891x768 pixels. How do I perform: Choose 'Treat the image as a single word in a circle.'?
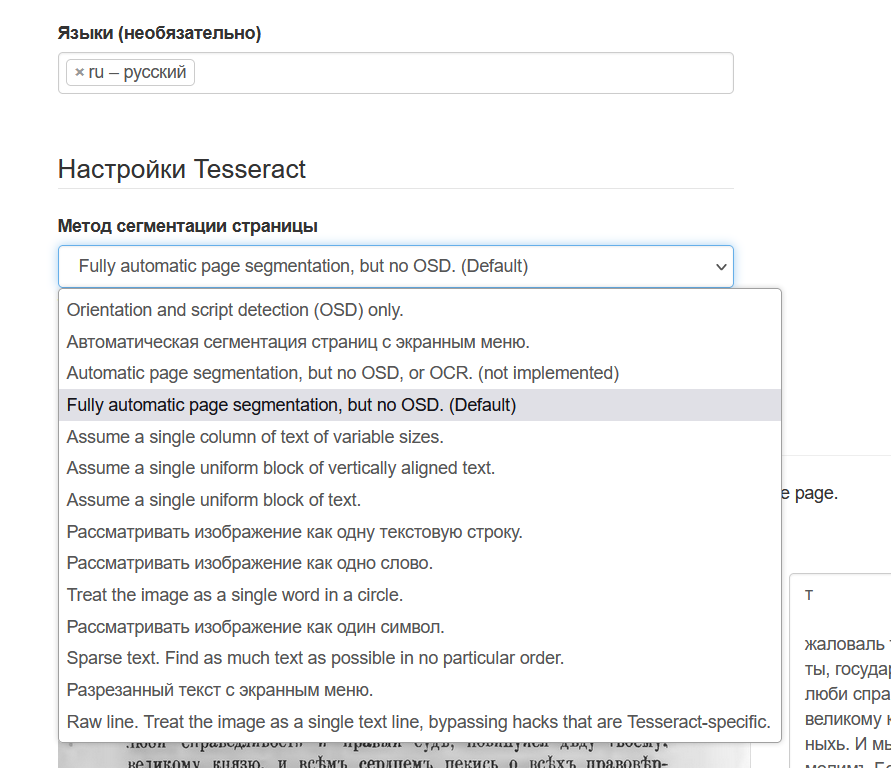point(420,595)
